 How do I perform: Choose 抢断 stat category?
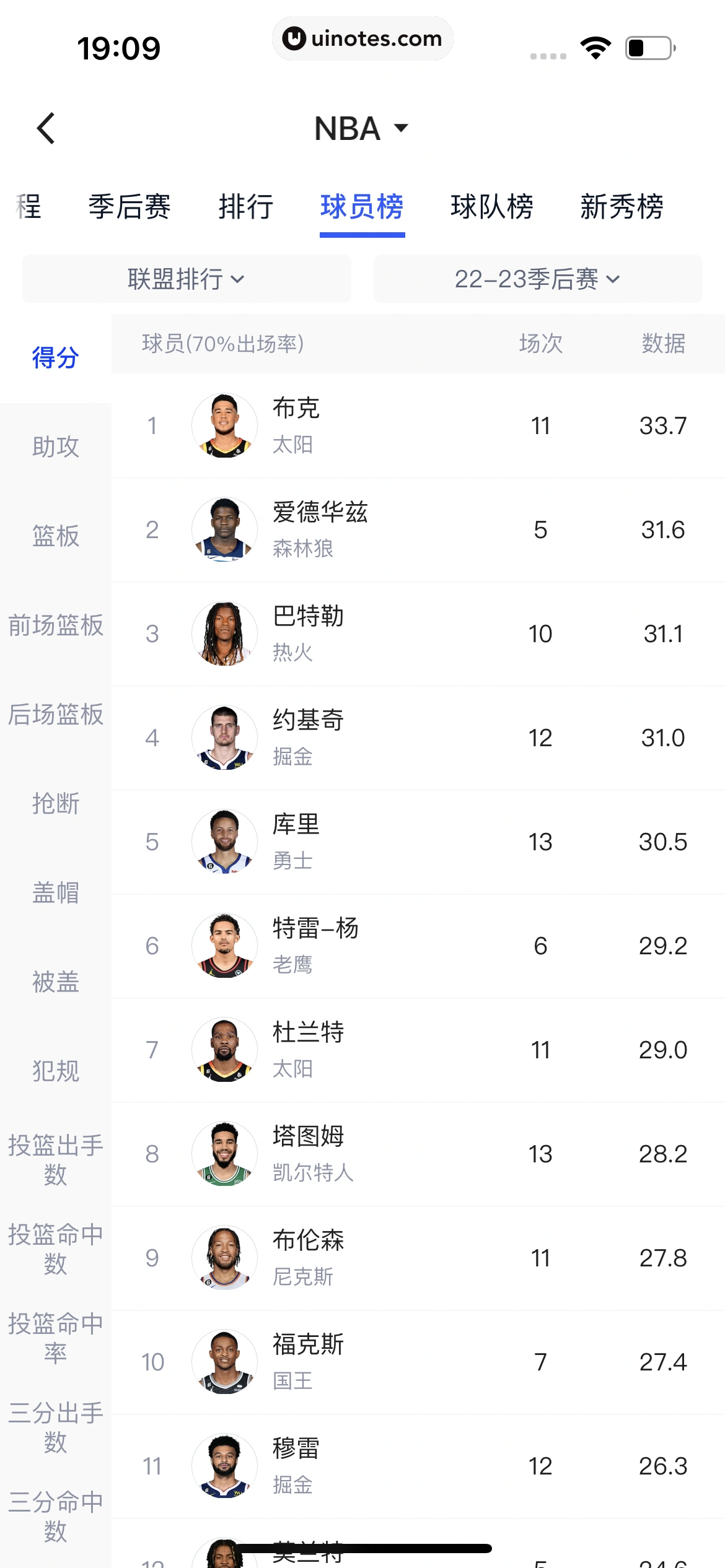click(x=56, y=803)
